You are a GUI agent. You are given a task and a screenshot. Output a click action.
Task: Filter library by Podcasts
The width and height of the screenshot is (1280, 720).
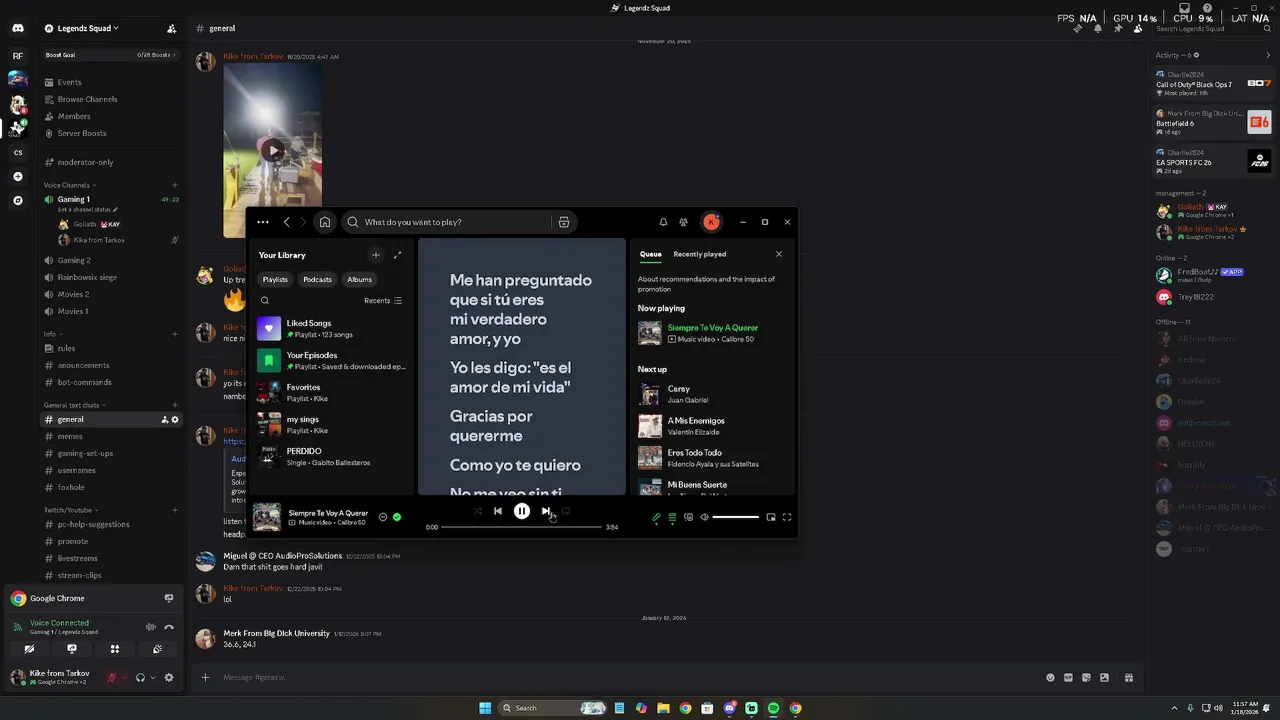click(317, 279)
